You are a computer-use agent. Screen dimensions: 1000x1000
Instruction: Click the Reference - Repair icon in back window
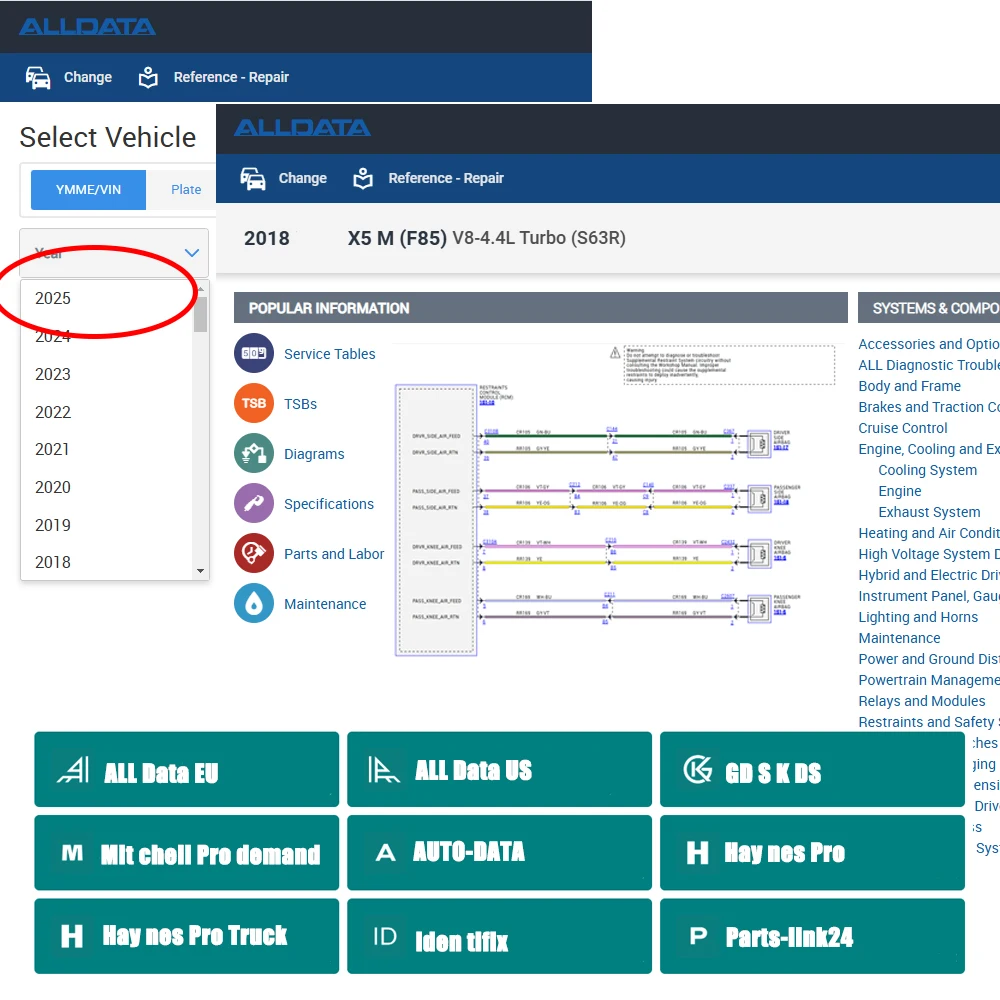148,77
